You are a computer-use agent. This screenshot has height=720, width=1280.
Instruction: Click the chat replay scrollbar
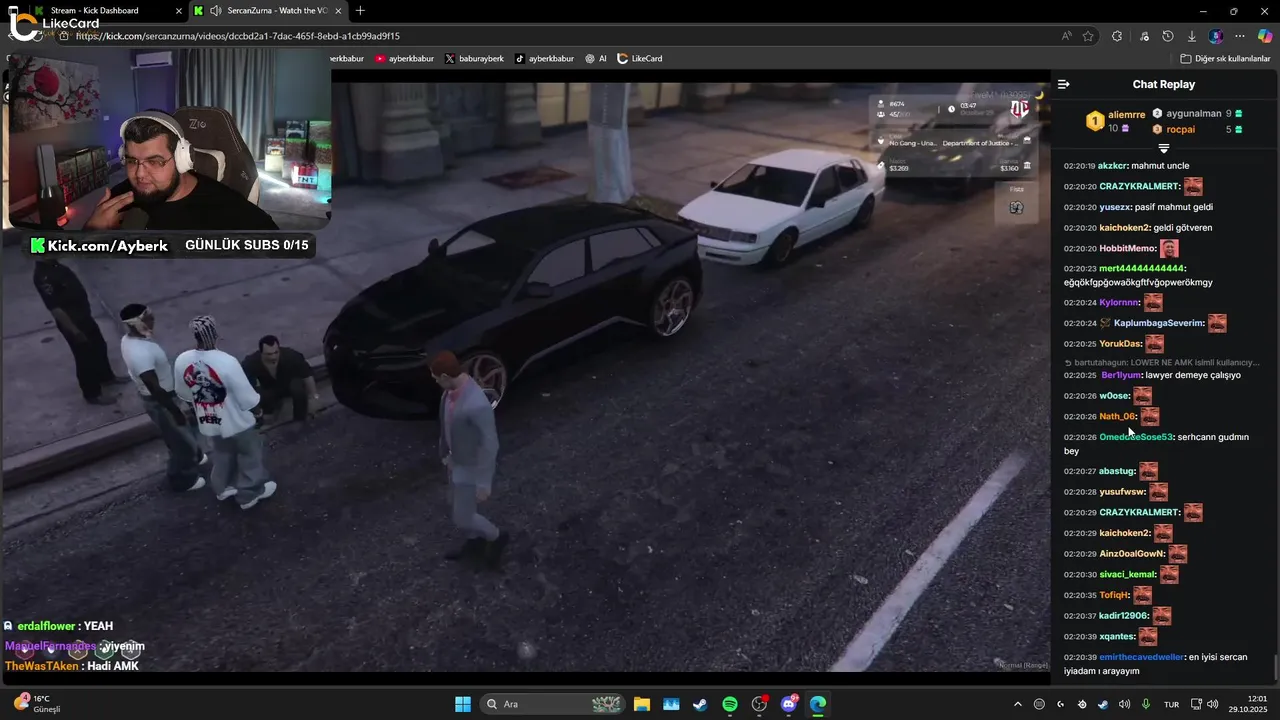pyautogui.click(x=1274, y=667)
